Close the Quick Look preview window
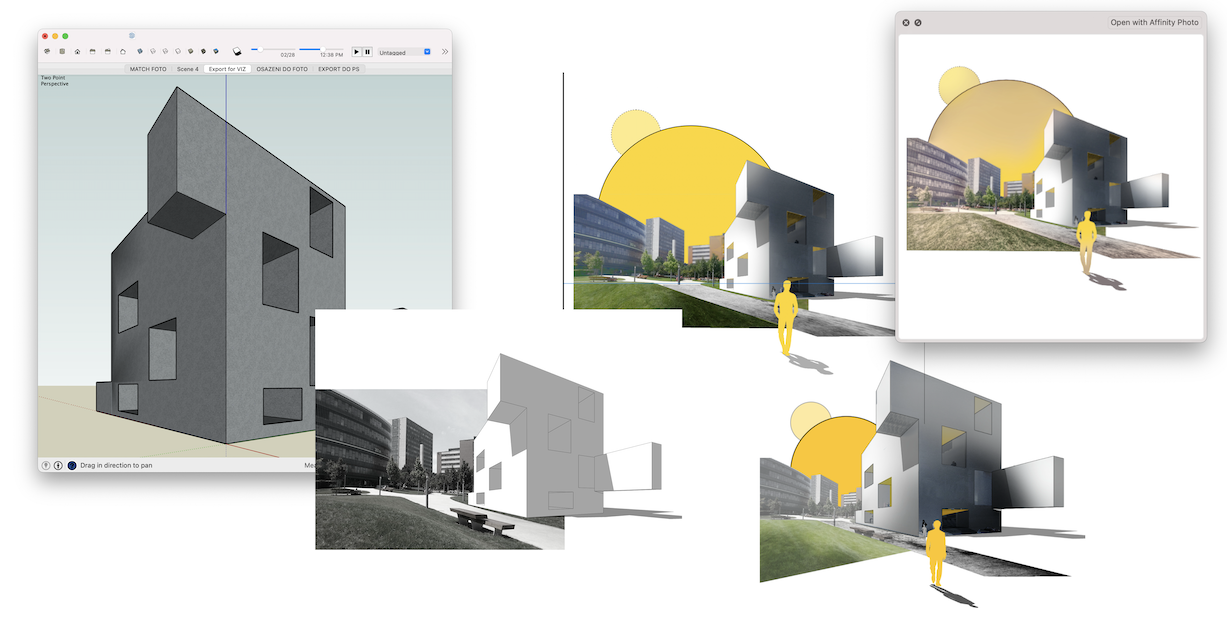 [x=906, y=22]
